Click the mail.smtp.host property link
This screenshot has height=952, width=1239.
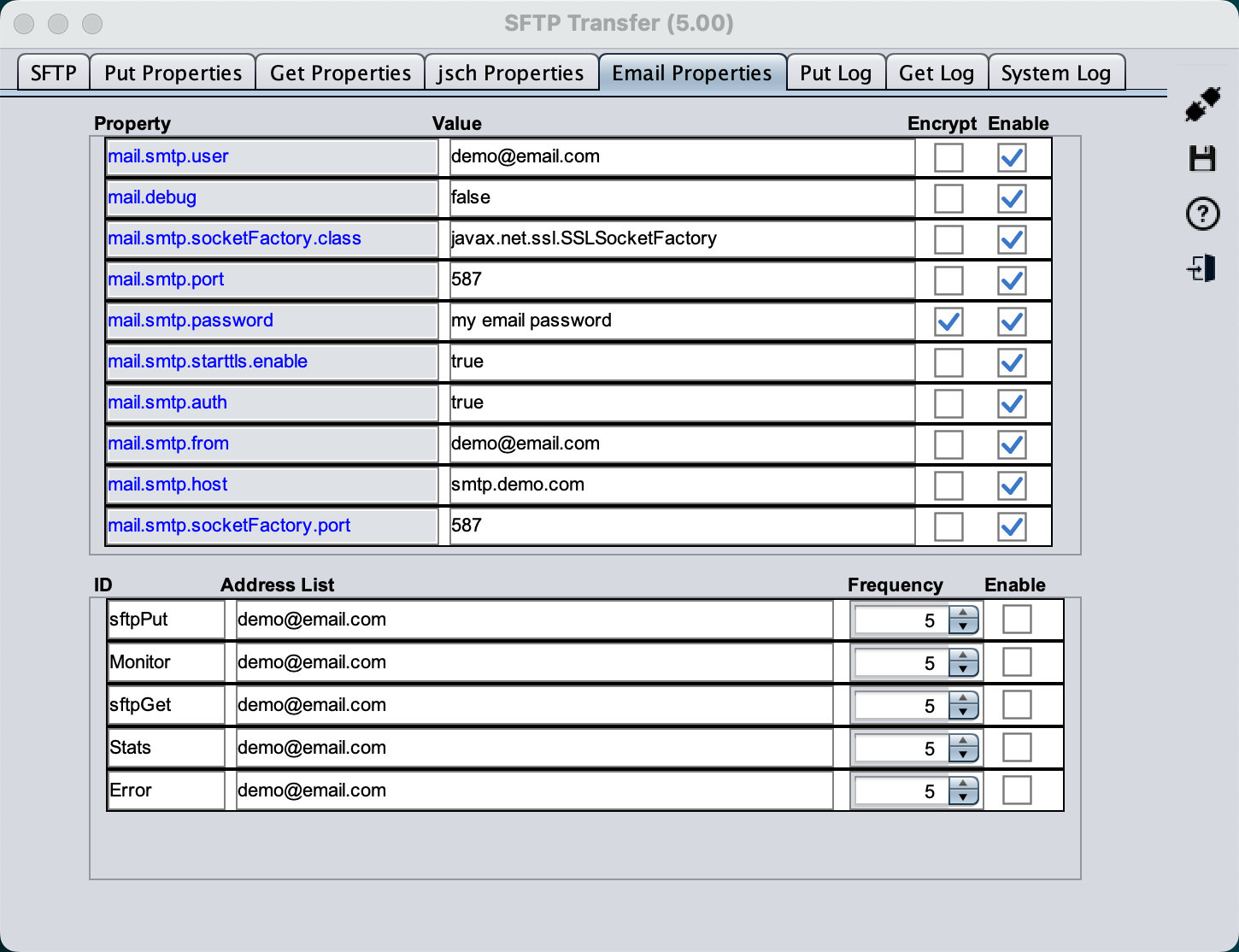click(x=167, y=485)
